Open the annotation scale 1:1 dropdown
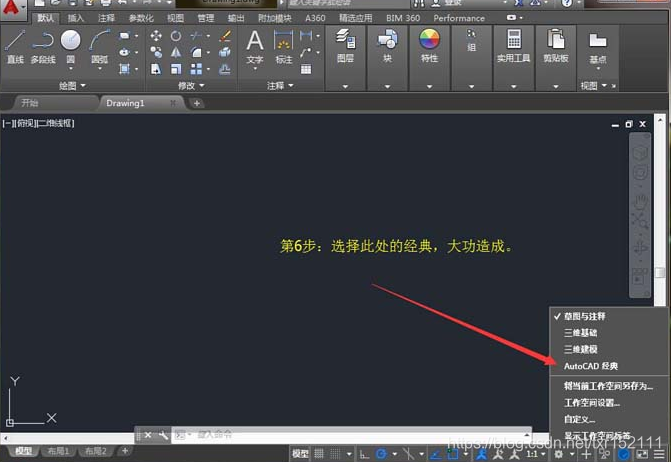The width and height of the screenshot is (671, 462). click(x=536, y=453)
